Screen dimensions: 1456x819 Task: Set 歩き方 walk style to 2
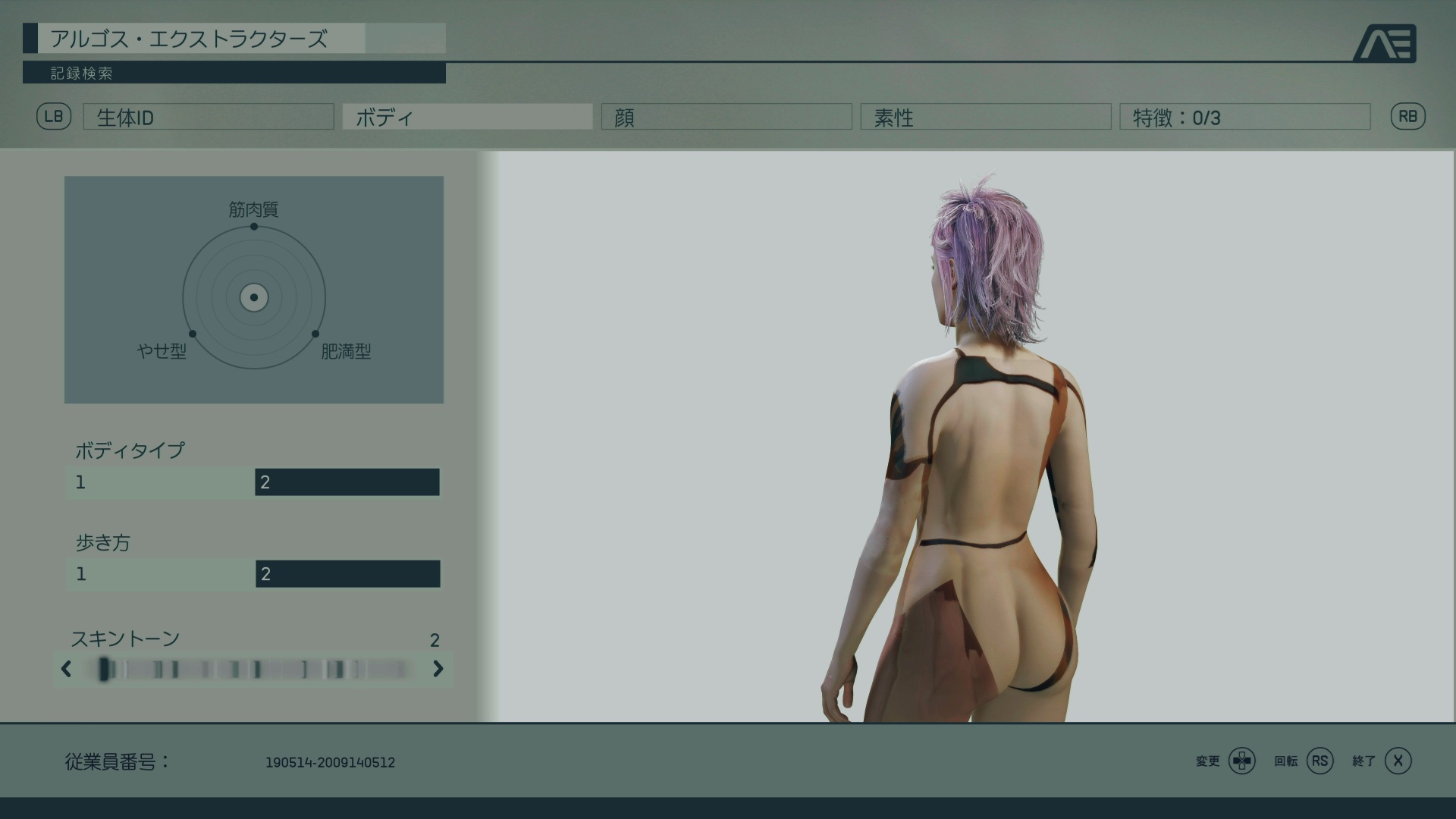(x=347, y=574)
